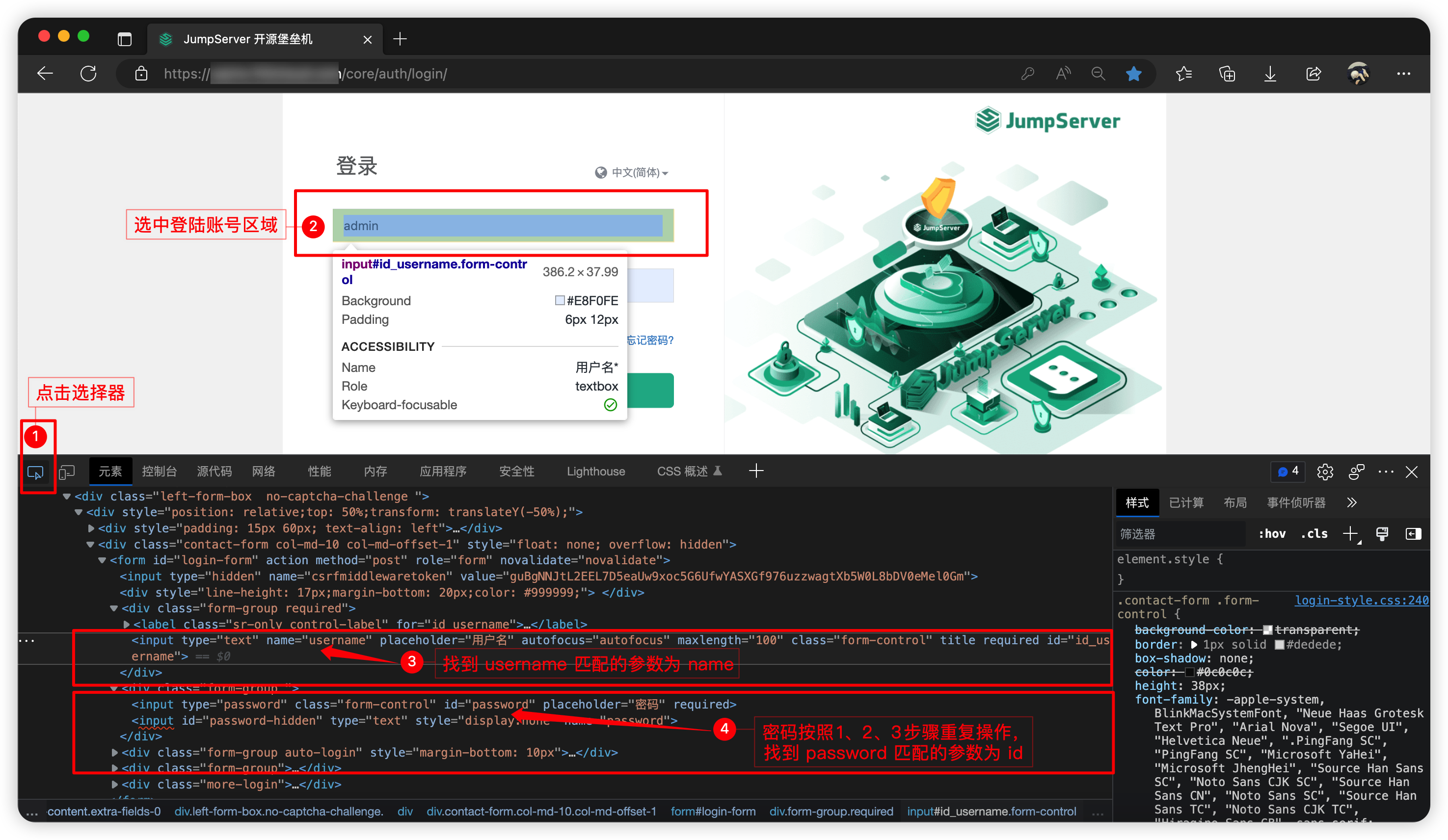Expand the form-group auto-login div
1448x840 pixels.
click(x=114, y=752)
